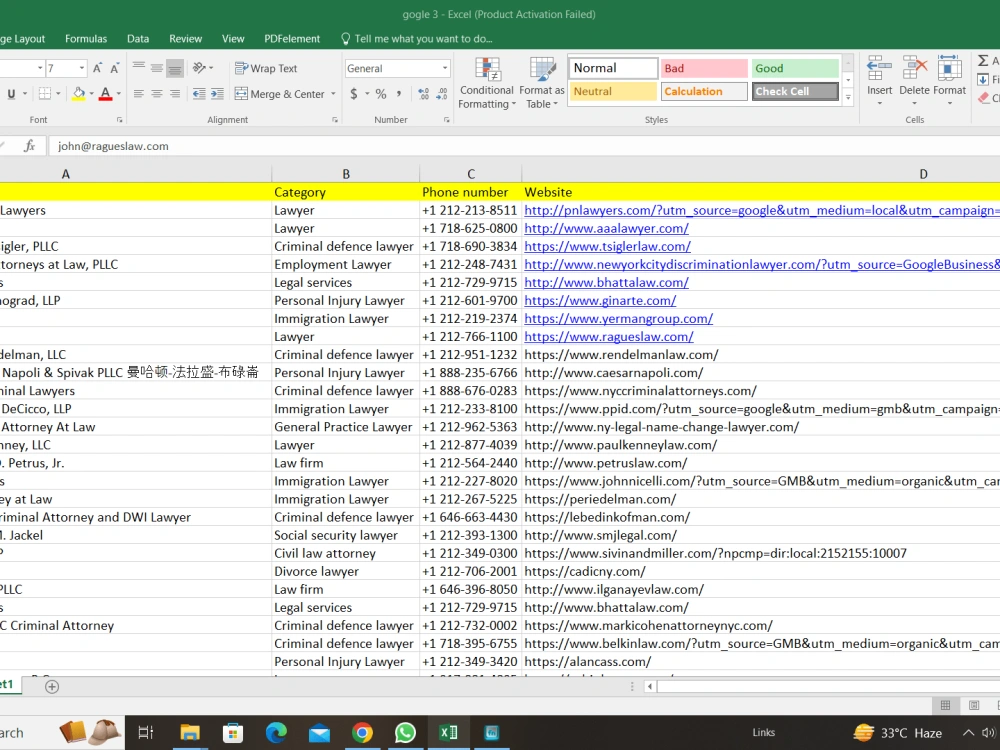Open the Format cells button

(950, 81)
